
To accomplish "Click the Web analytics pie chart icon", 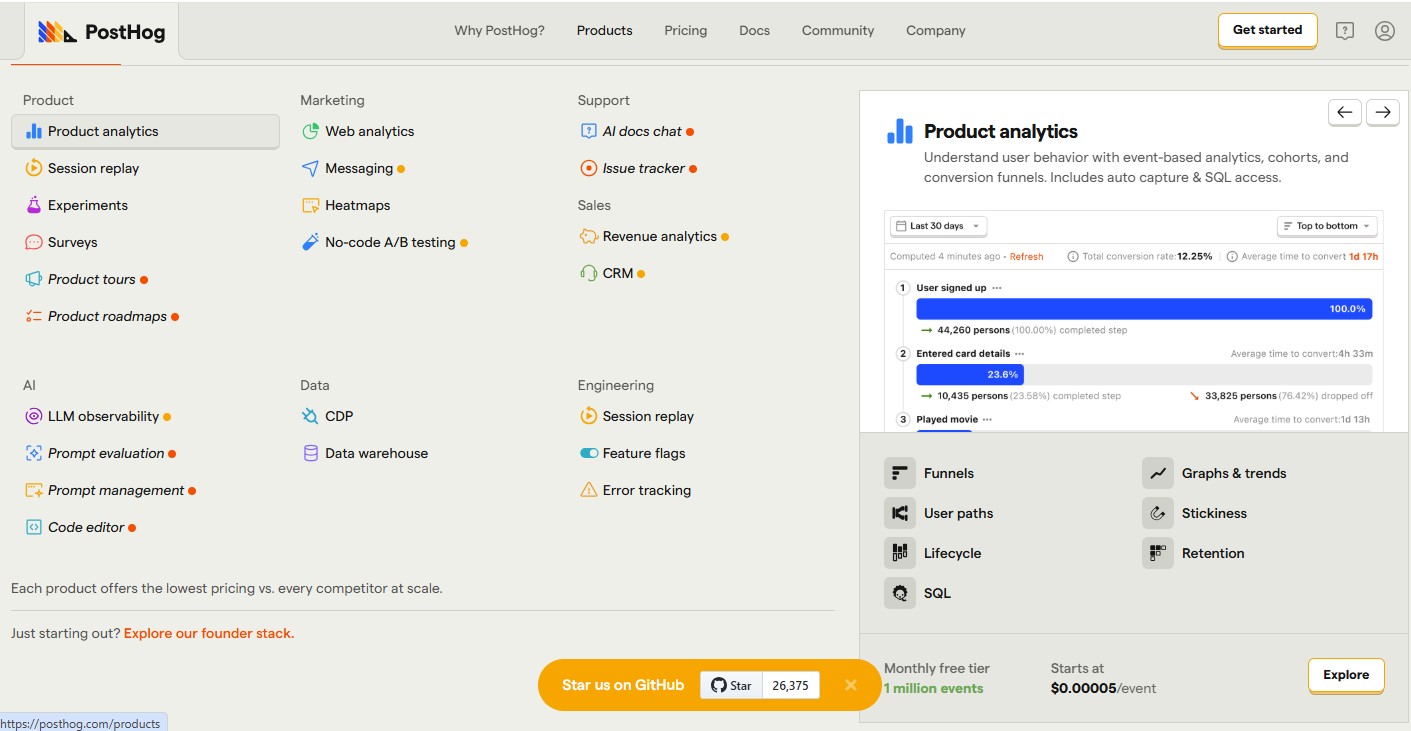I will tap(311, 131).
